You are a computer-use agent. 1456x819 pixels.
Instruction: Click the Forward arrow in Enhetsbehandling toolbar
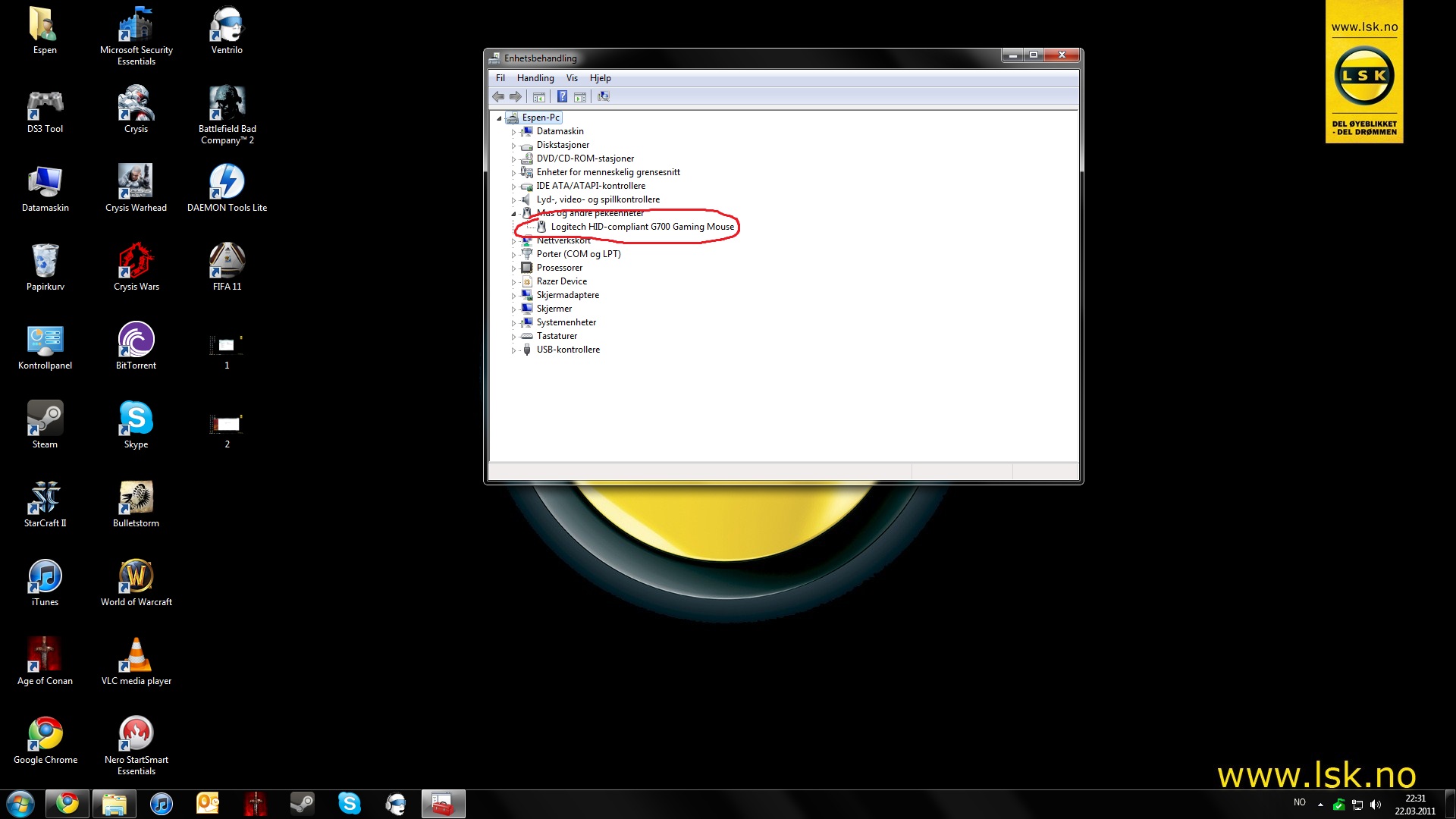tap(516, 96)
